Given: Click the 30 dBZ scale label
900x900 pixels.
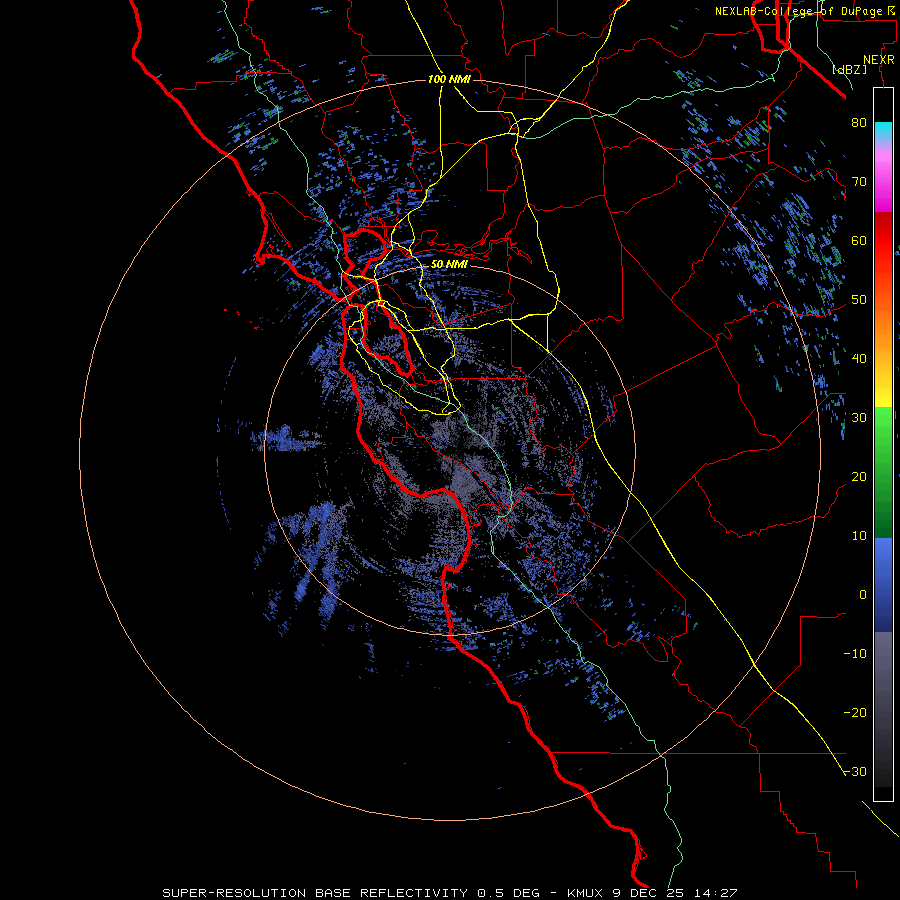Looking at the screenshot, I should 859,418.
